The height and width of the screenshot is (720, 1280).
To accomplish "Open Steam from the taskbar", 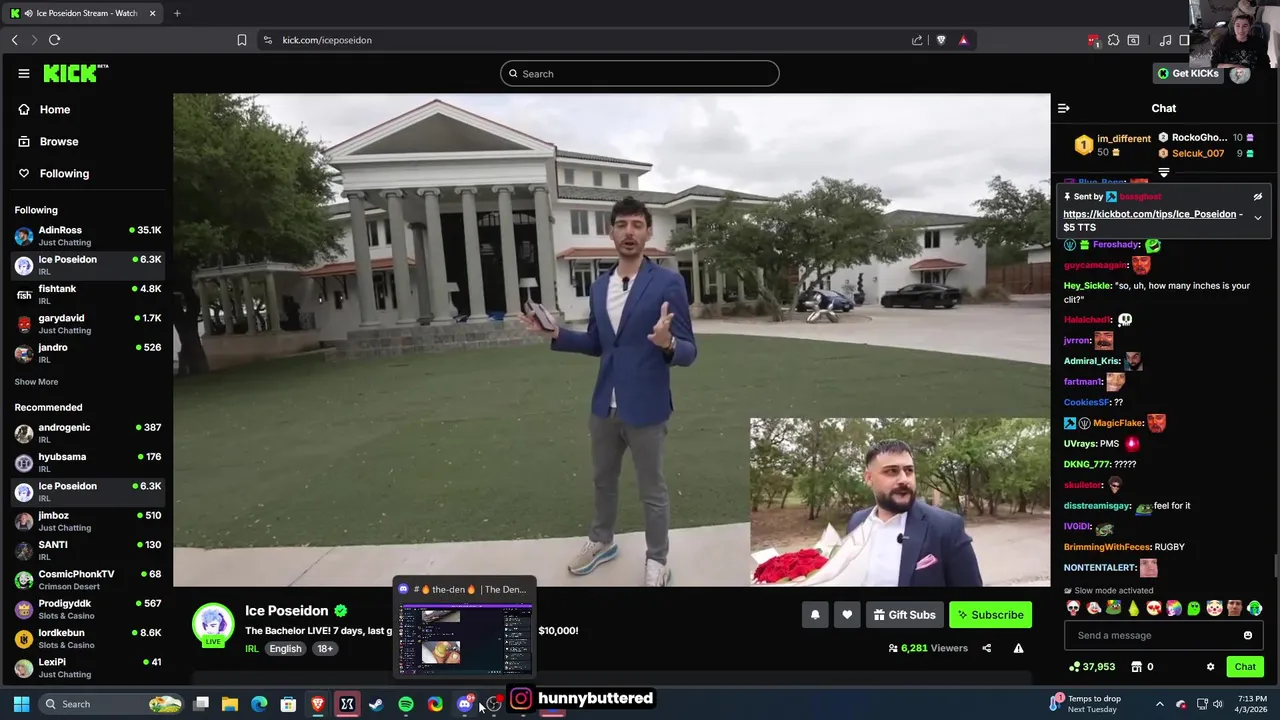I will pyautogui.click(x=376, y=704).
